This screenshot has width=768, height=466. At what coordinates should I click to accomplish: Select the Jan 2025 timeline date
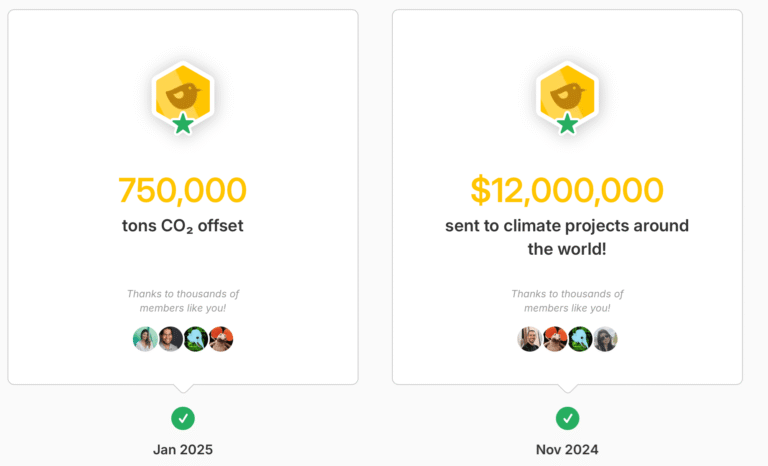183,450
